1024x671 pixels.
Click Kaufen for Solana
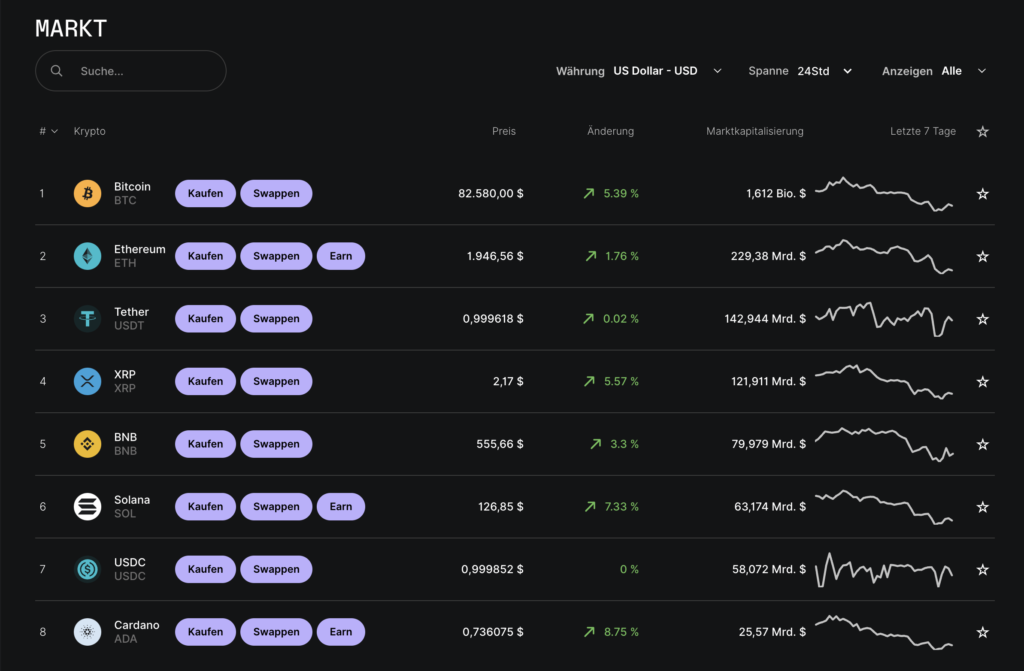tap(205, 506)
